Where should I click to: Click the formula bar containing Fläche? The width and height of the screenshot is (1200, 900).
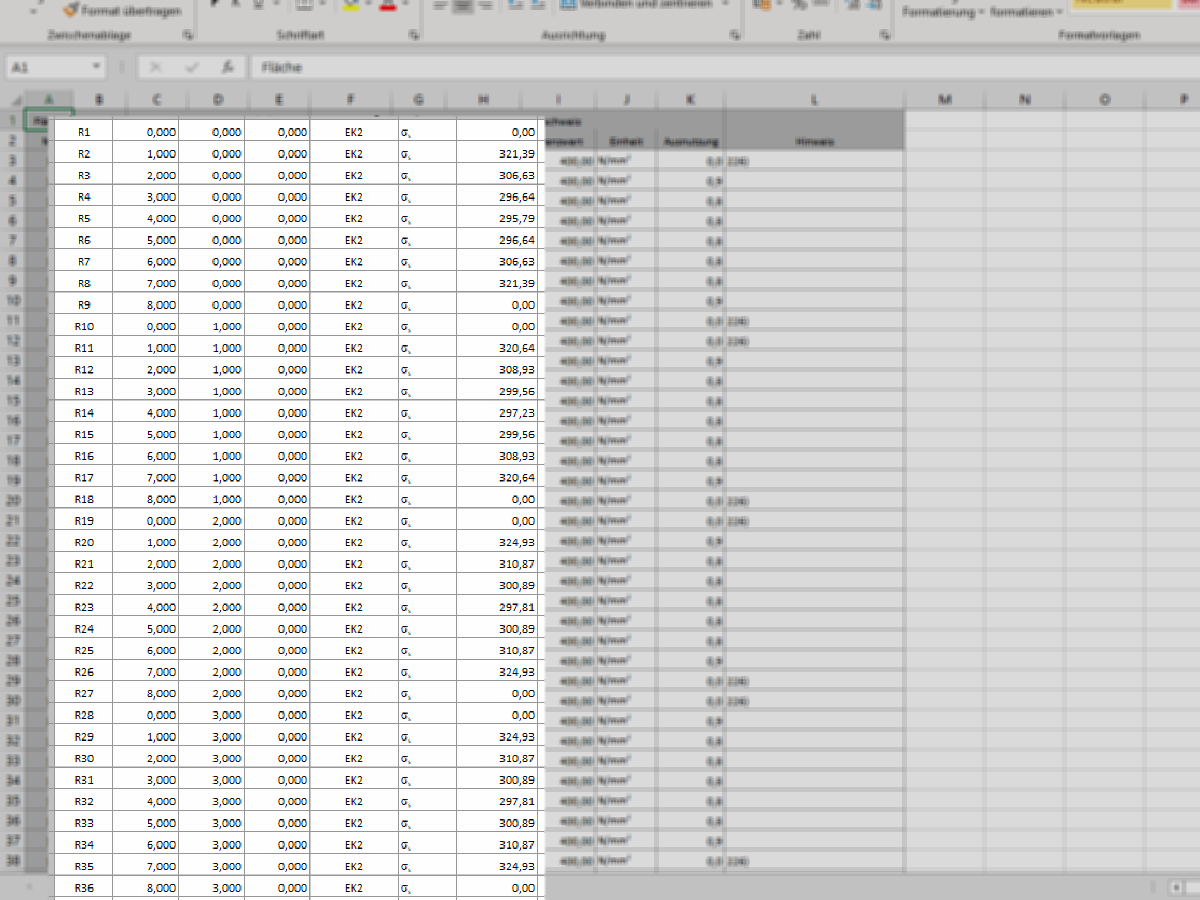point(725,67)
